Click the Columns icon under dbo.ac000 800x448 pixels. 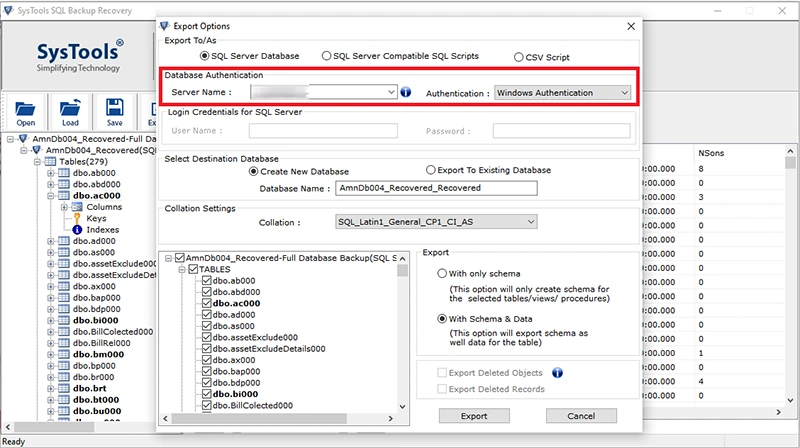click(77, 207)
